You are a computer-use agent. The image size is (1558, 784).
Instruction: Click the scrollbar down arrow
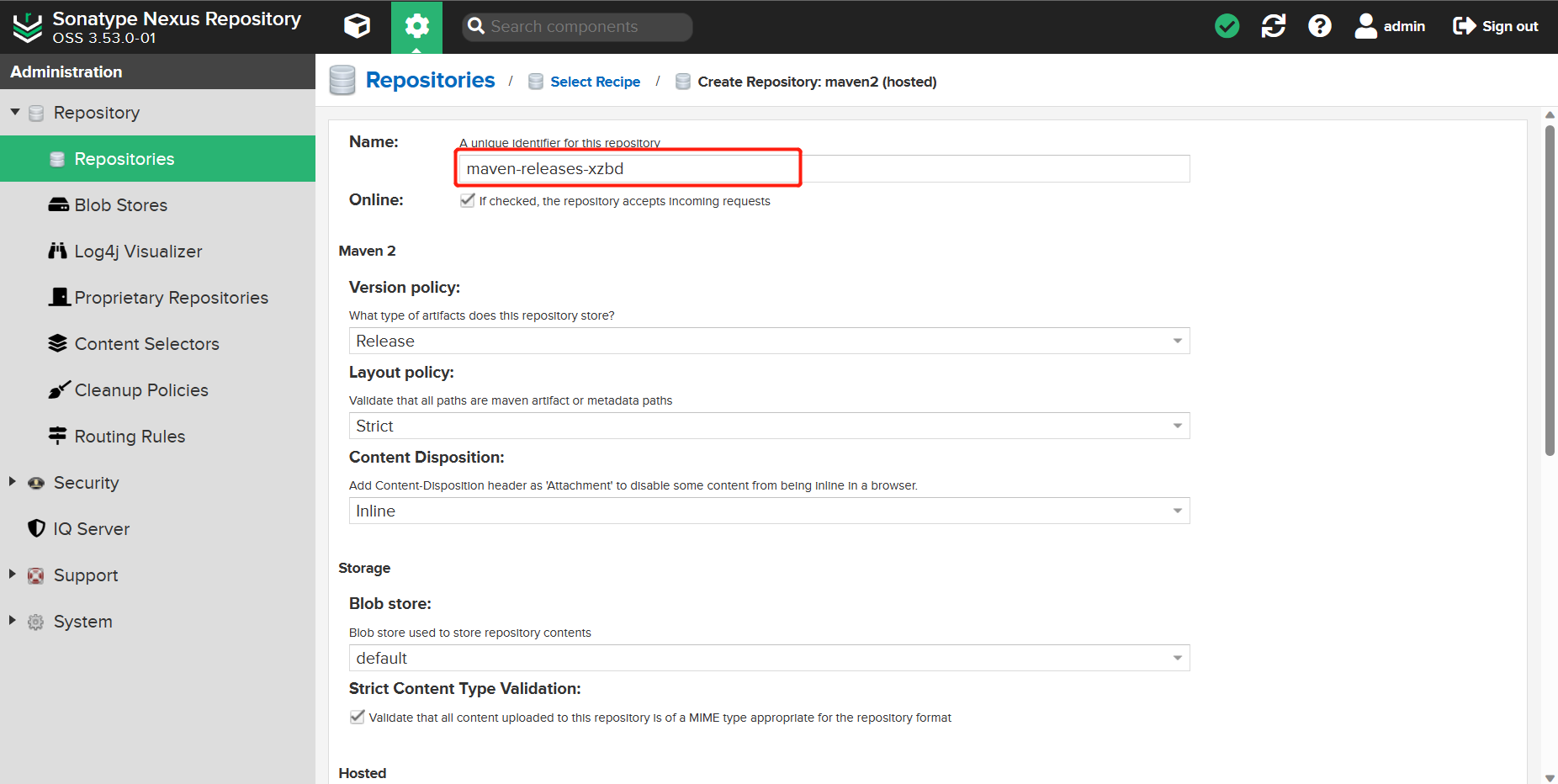point(1550,778)
